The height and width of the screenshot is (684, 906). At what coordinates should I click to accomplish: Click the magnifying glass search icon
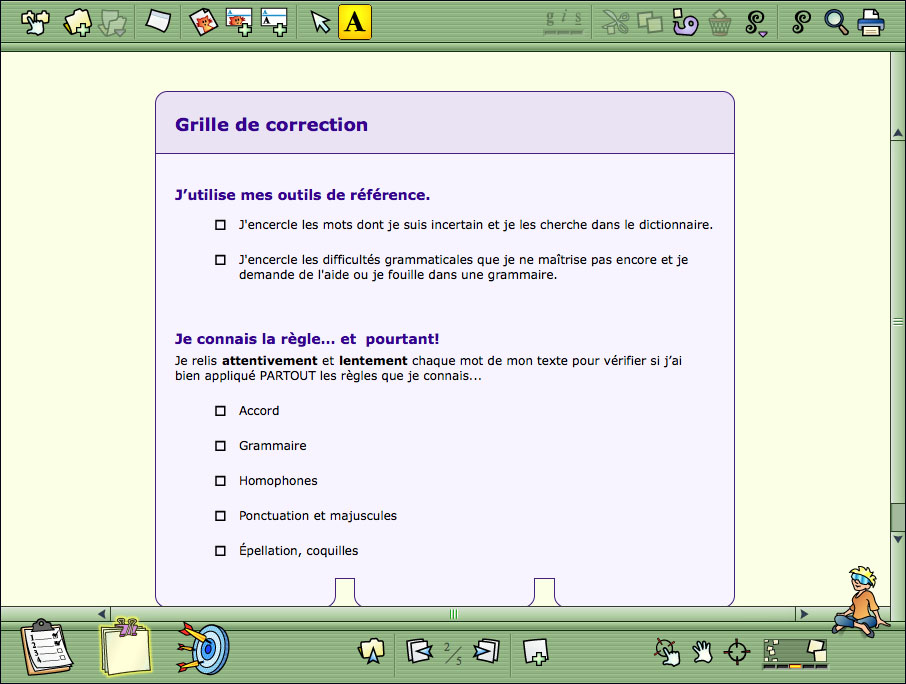[836, 23]
